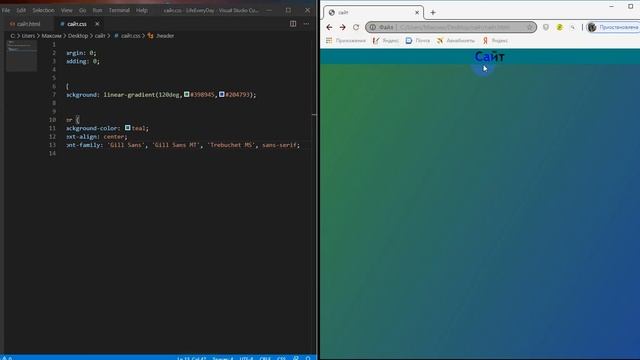This screenshot has width=640, height=360.
Task: Open feedback icon in status bar
Action: [x=296, y=358]
